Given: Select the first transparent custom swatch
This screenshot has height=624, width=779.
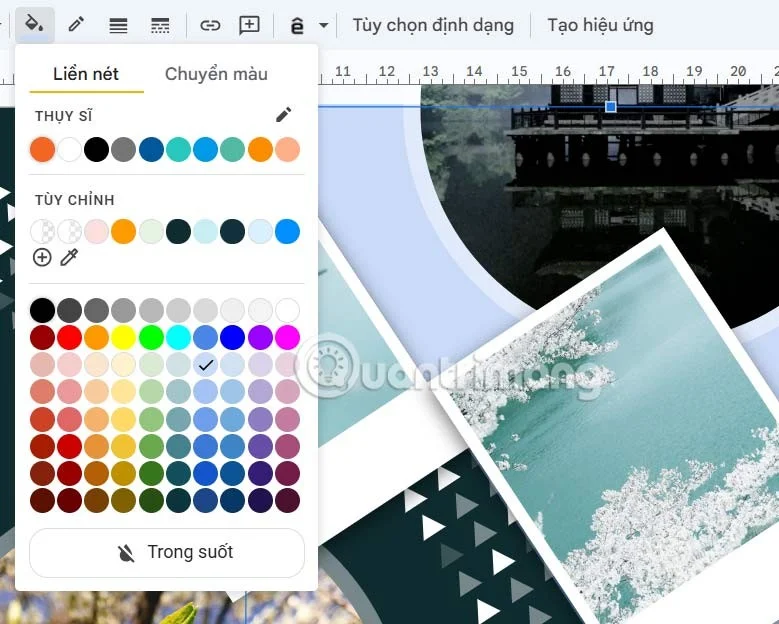Looking at the screenshot, I should pyautogui.click(x=43, y=232).
